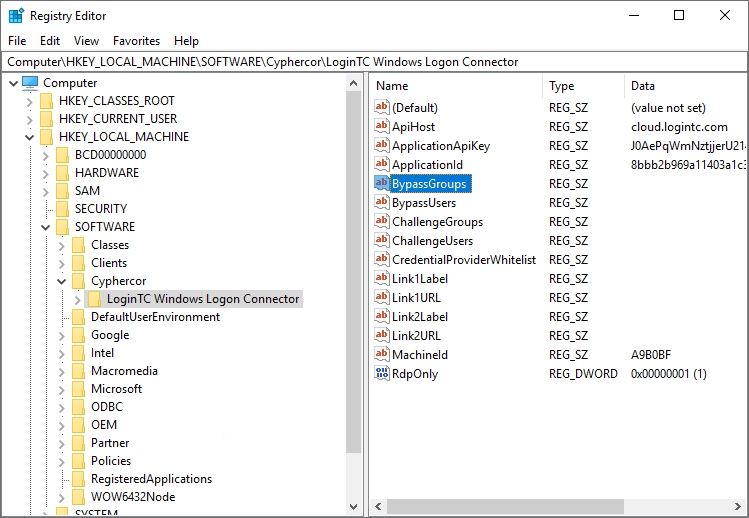
Task: Click the HKEY_CLASSES_ROOT folder icon
Action: click(x=46, y=101)
